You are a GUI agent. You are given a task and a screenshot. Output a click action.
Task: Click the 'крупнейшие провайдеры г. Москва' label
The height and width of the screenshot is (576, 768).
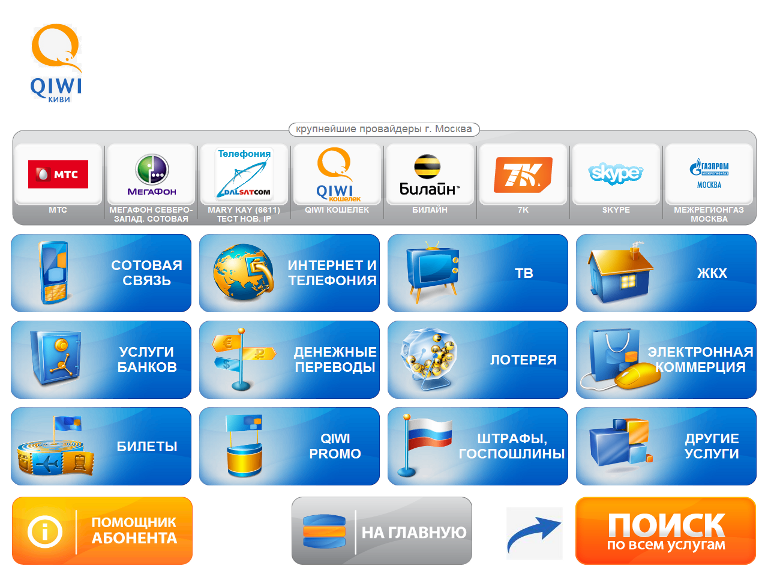[384, 129]
